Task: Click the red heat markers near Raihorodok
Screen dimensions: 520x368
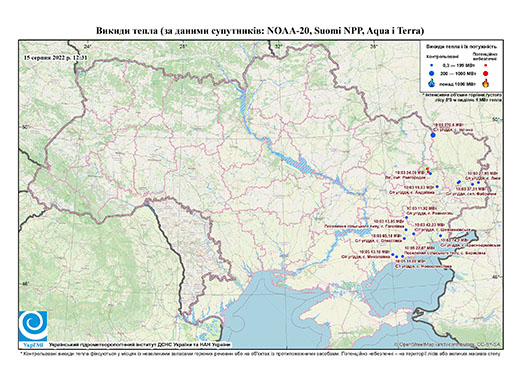Action: click(428, 169)
